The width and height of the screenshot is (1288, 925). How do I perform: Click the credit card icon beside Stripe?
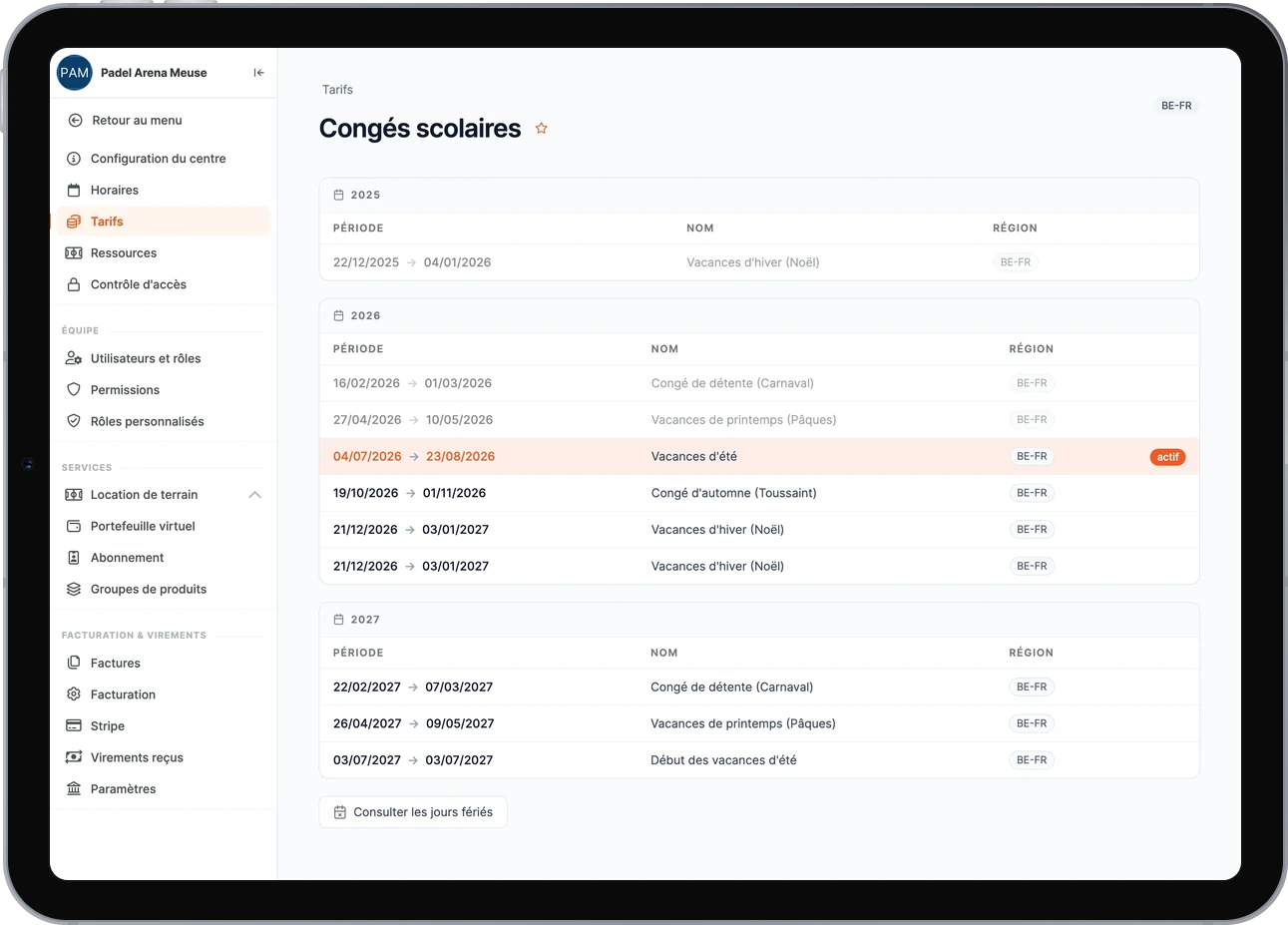(74, 726)
